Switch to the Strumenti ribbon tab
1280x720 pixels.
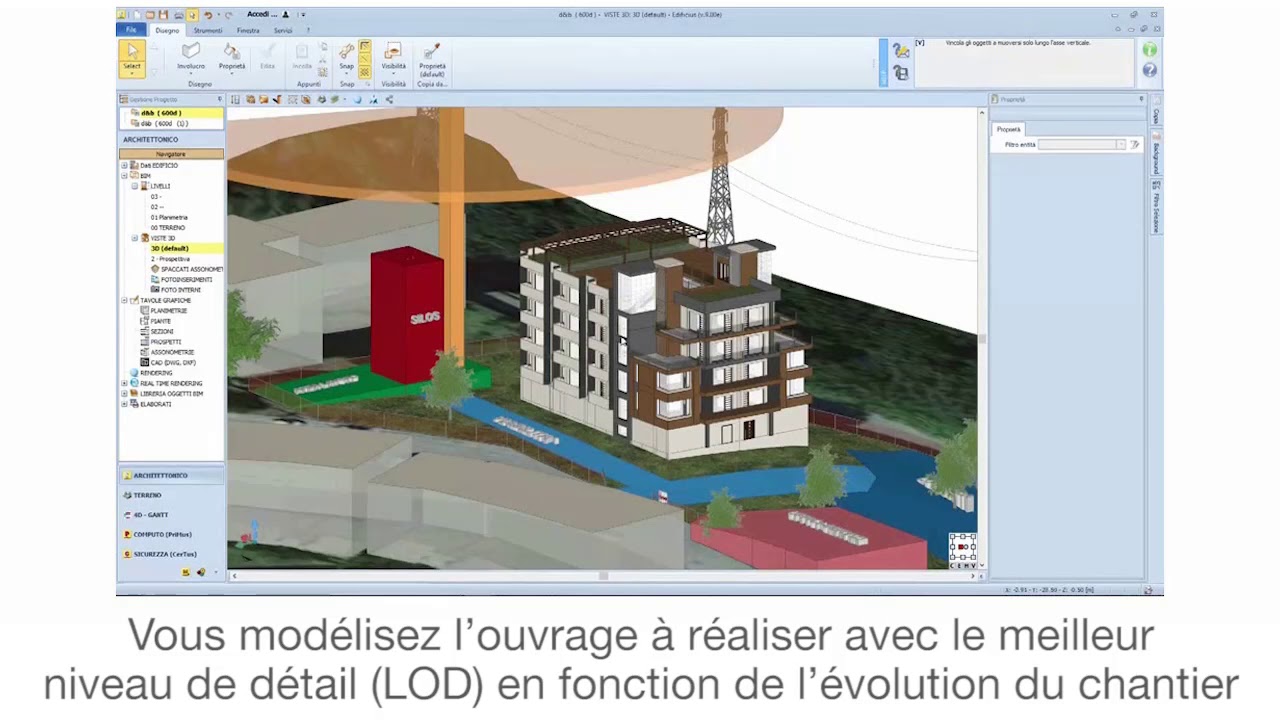pyautogui.click(x=208, y=30)
